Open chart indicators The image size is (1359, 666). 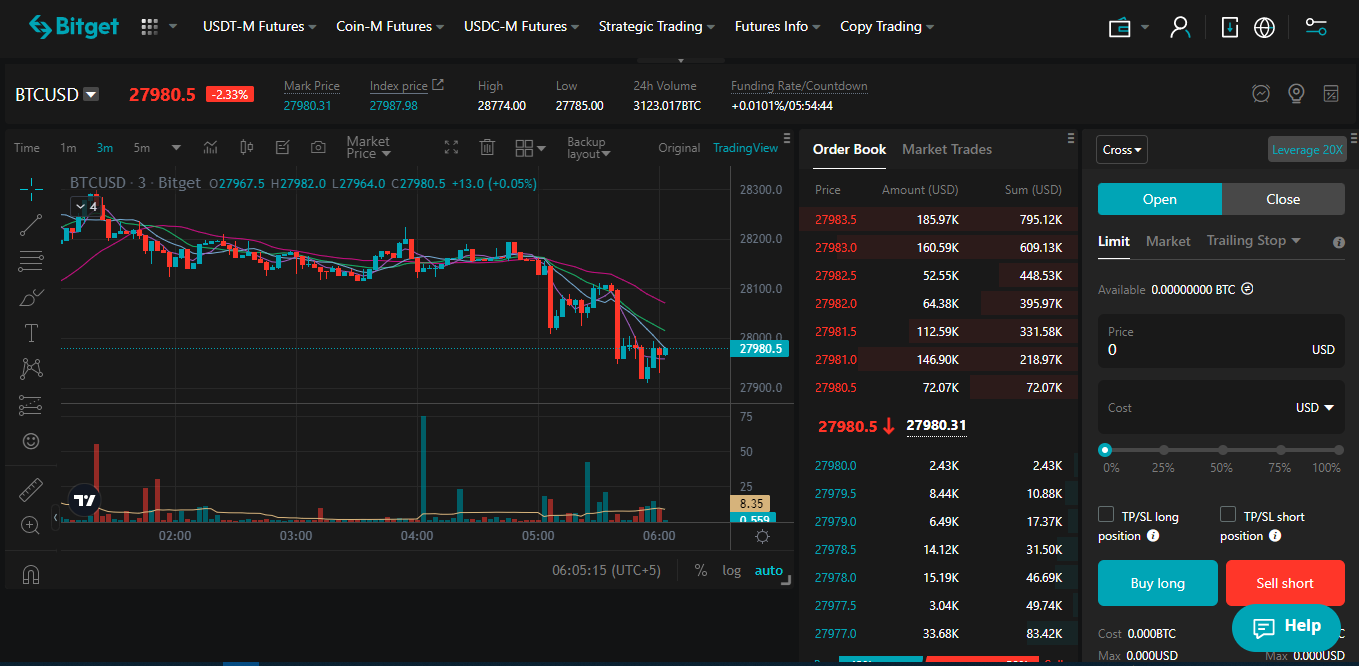211,148
